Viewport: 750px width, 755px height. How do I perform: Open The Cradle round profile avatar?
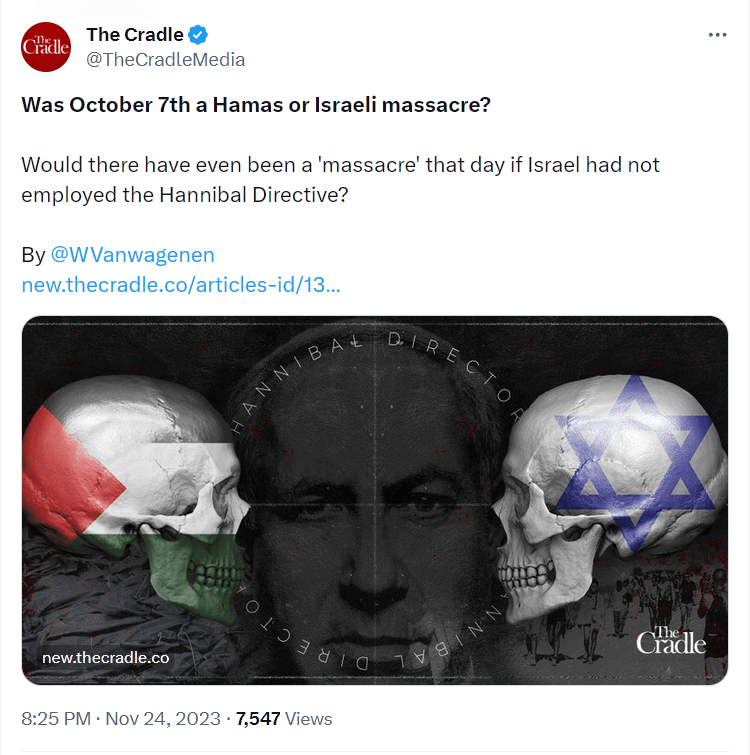46,47
